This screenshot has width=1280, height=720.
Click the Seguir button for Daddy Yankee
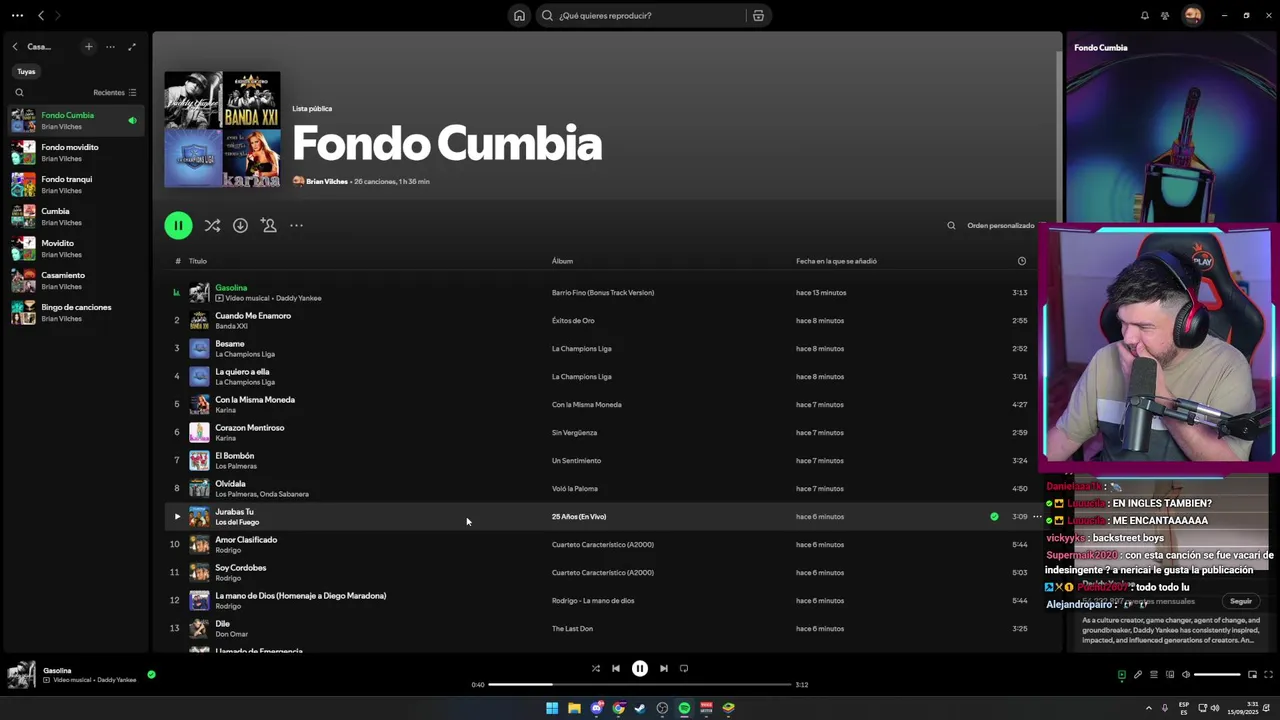pyautogui.click(x=1241, y=601)
